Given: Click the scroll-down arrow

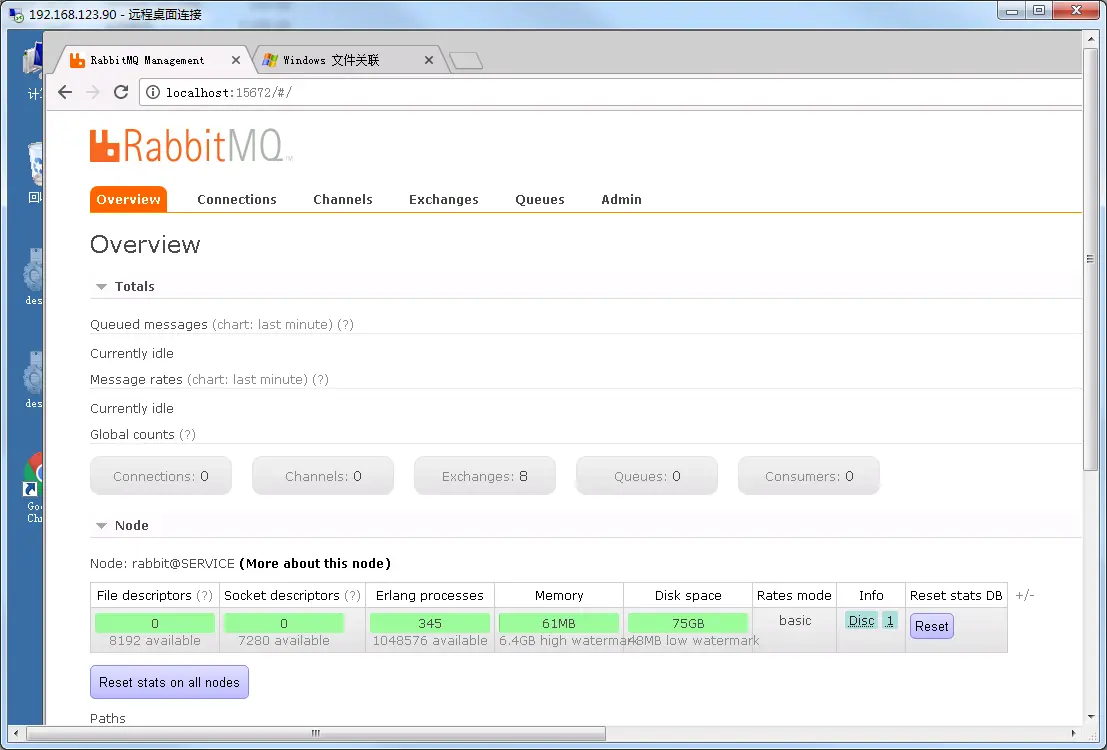Looking at the screenshot, I should point(1090,717).
